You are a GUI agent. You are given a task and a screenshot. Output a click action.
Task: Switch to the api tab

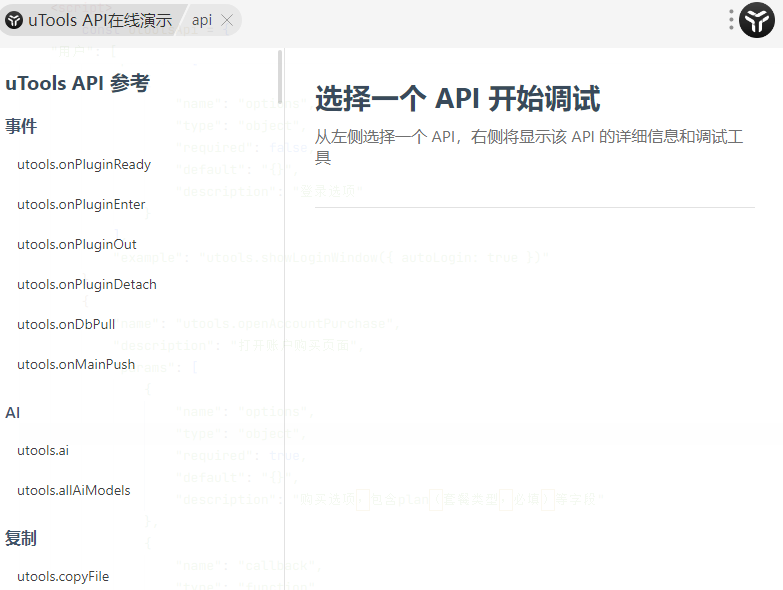(202, 20)
